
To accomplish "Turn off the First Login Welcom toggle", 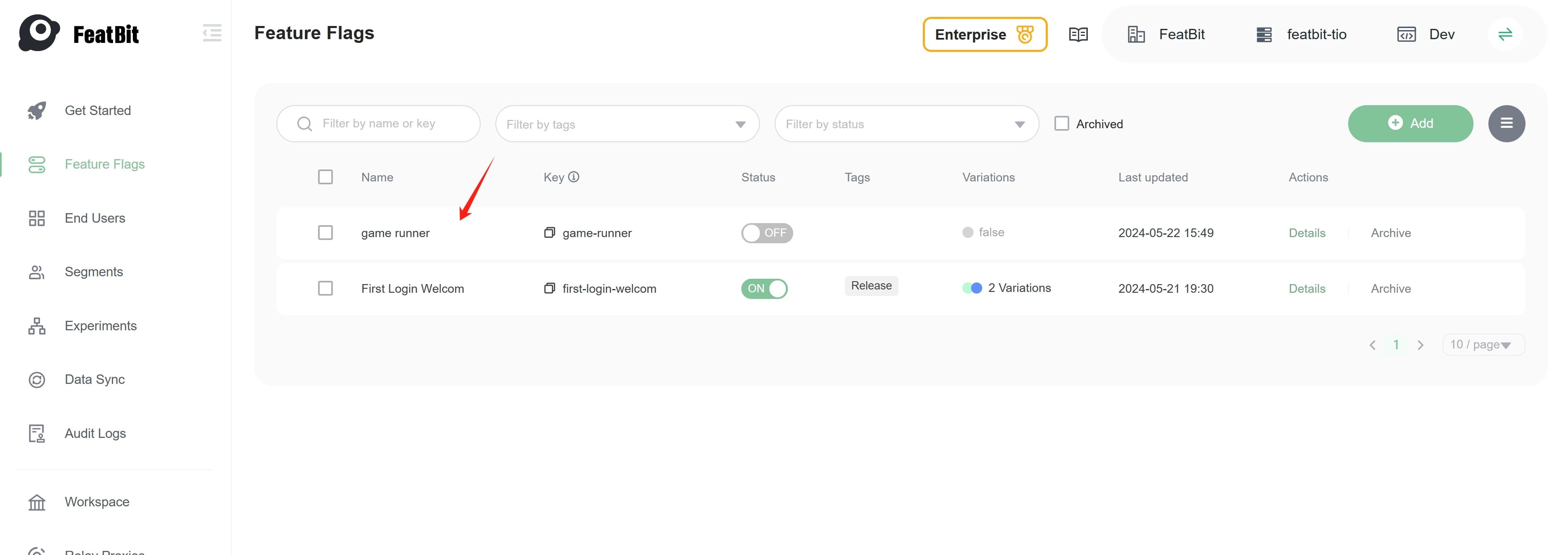I will [764, 289].
